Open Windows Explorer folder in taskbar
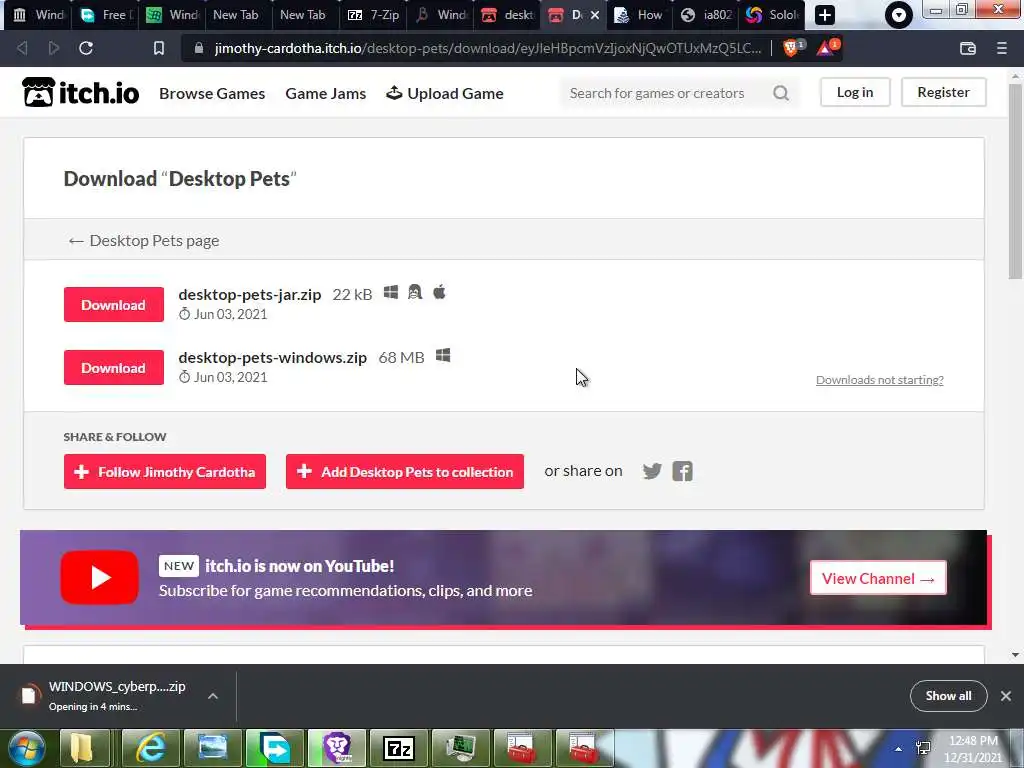Viewport: 1024px width, 768px height. (82, 748)
